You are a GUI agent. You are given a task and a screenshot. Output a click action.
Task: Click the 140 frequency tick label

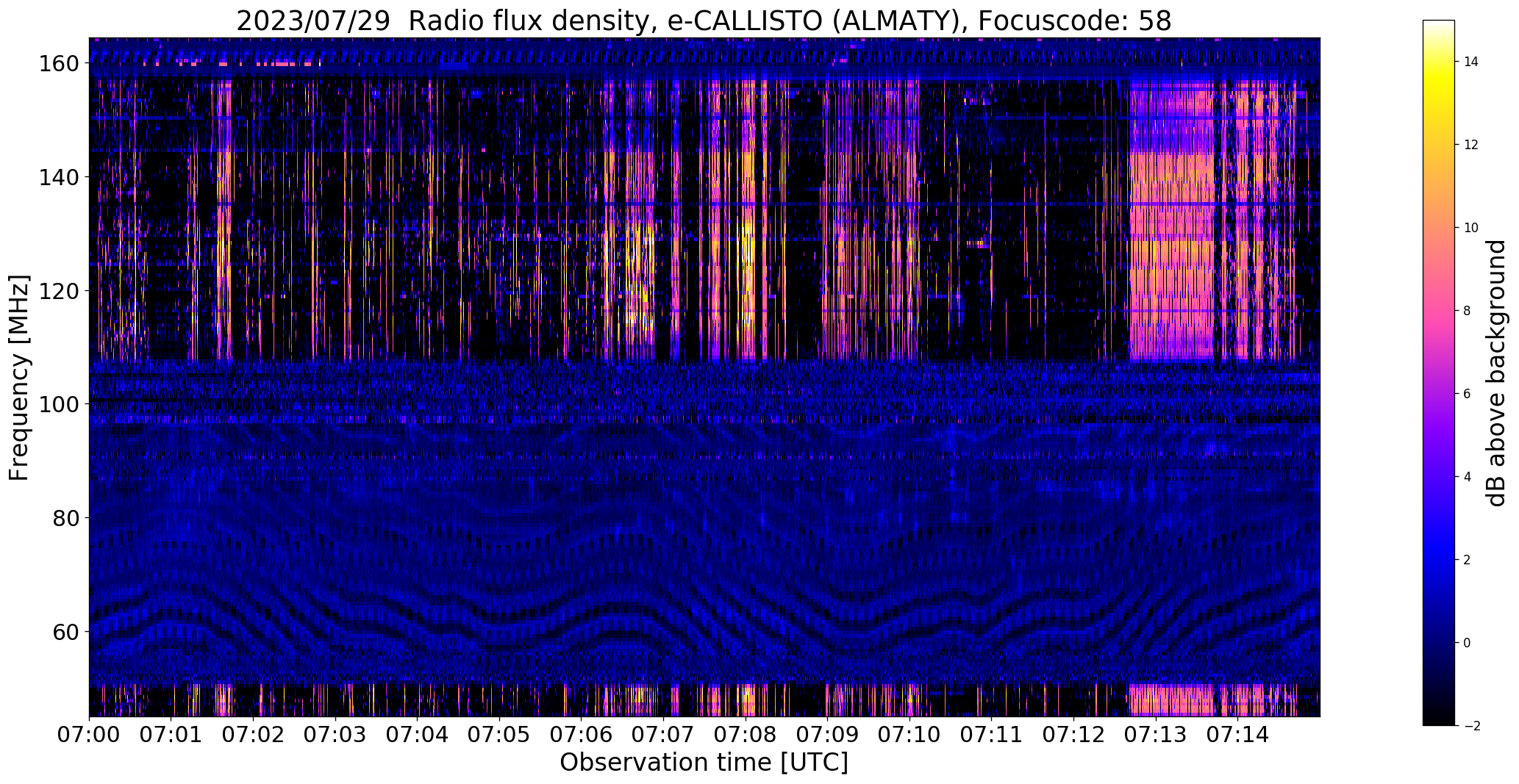[58, 177]
